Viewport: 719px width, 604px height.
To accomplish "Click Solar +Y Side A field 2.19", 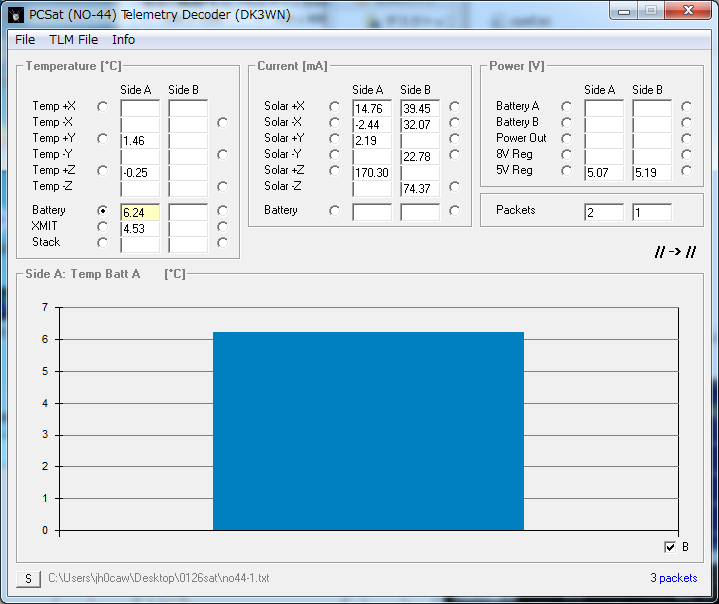I will point(372,140).
